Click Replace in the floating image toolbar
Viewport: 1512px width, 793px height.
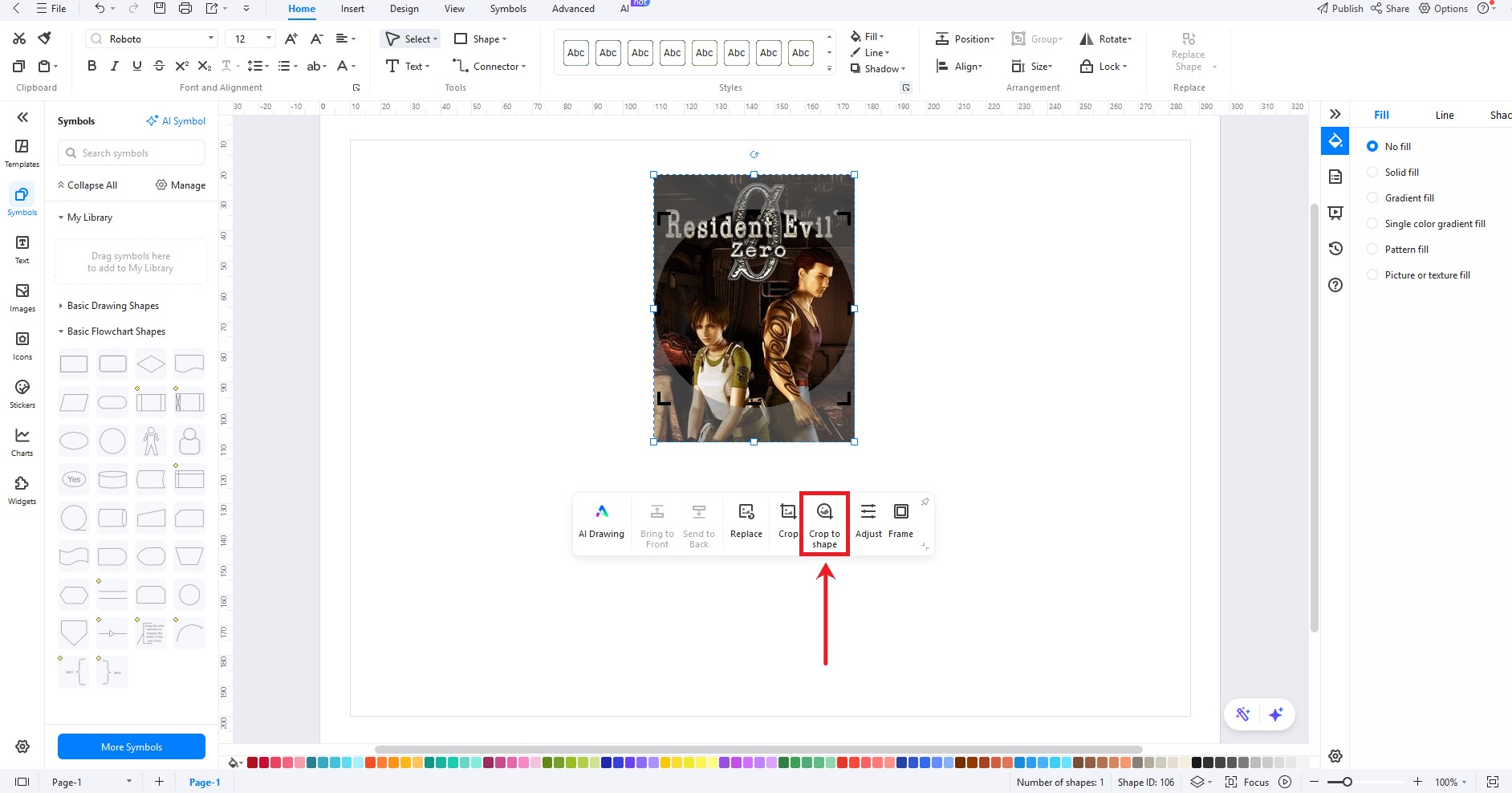click(746, 519)
